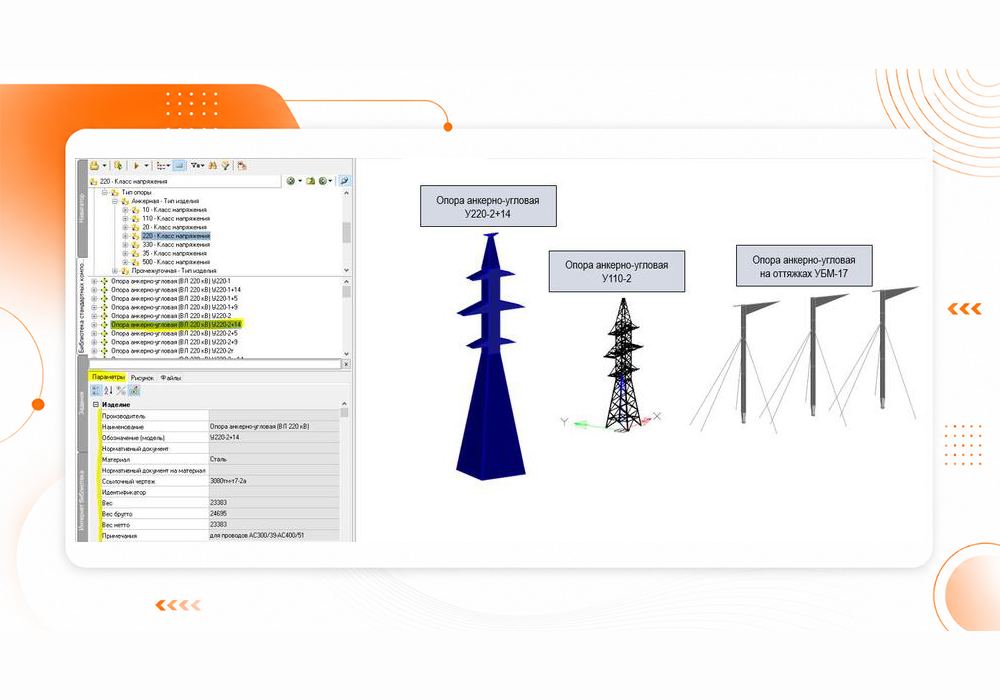
Task: Open 'Библиотека стандартных компонентов' side tab
Action: click(82, 306)
